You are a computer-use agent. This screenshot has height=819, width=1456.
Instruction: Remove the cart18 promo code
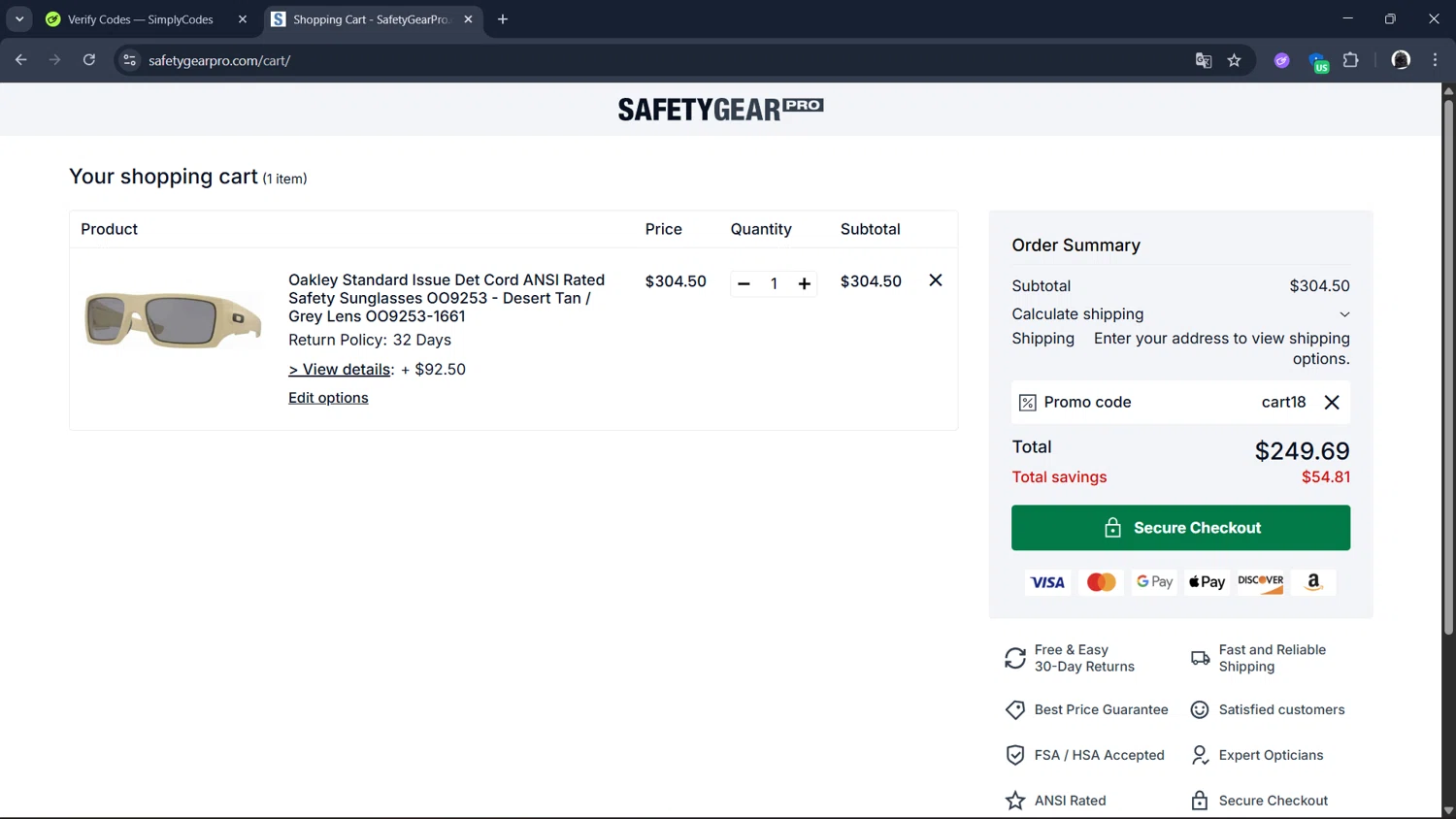click(1332, 403)
